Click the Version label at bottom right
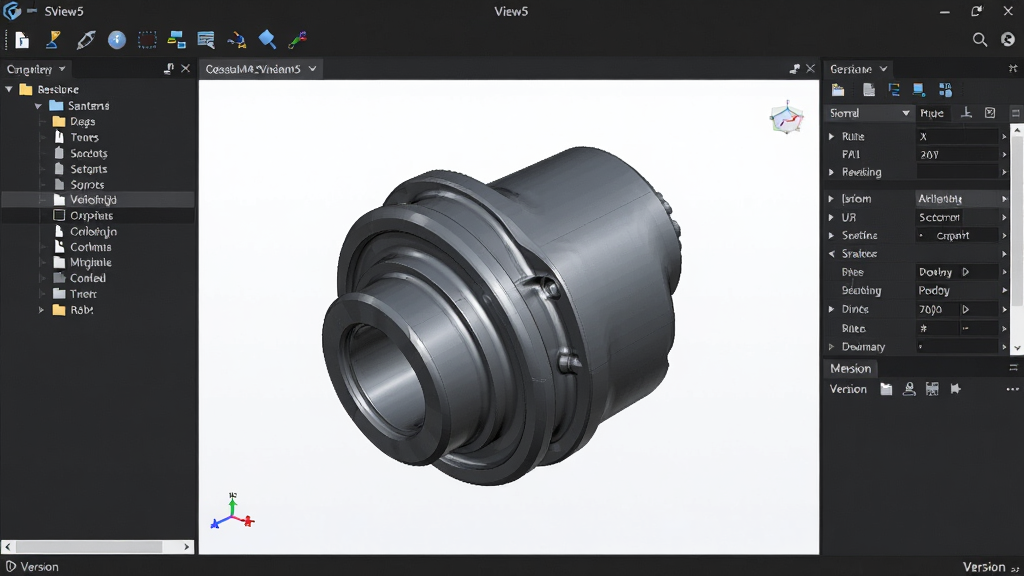 (984, 567)
